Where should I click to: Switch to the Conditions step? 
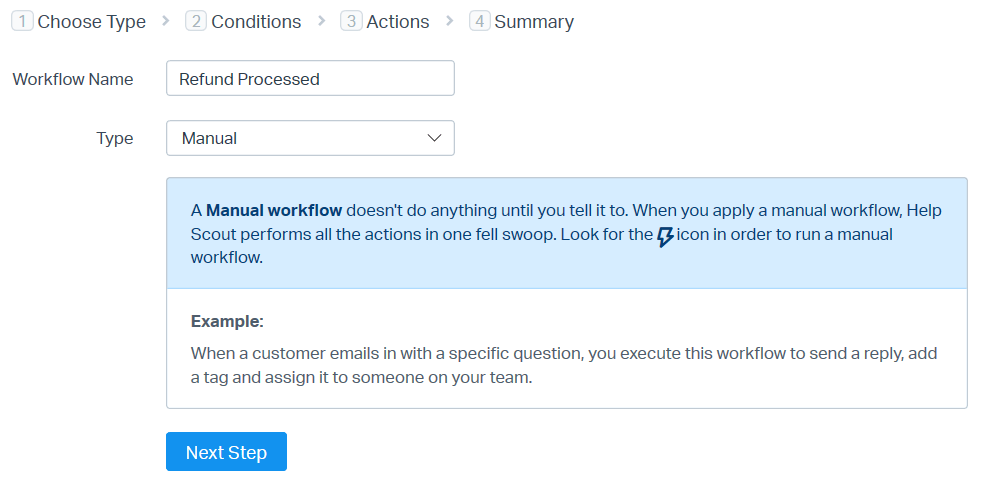tap(256, 21)
